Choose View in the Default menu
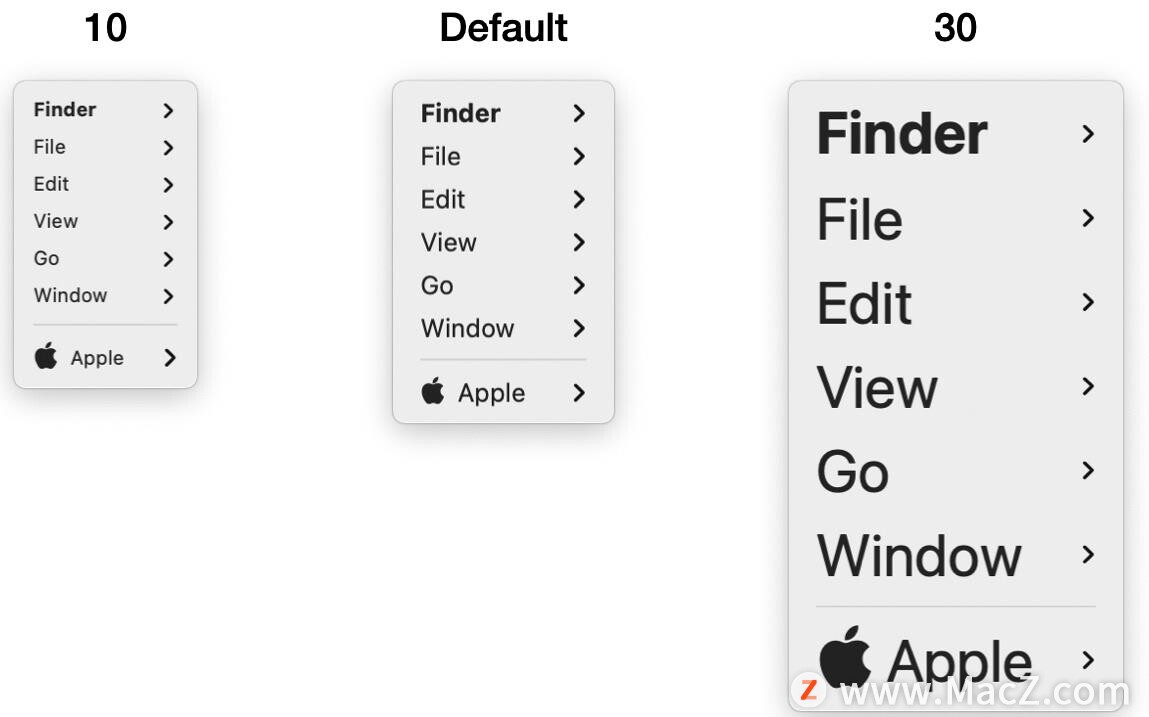The image size is (1149, 717). (x=448, y=242)
